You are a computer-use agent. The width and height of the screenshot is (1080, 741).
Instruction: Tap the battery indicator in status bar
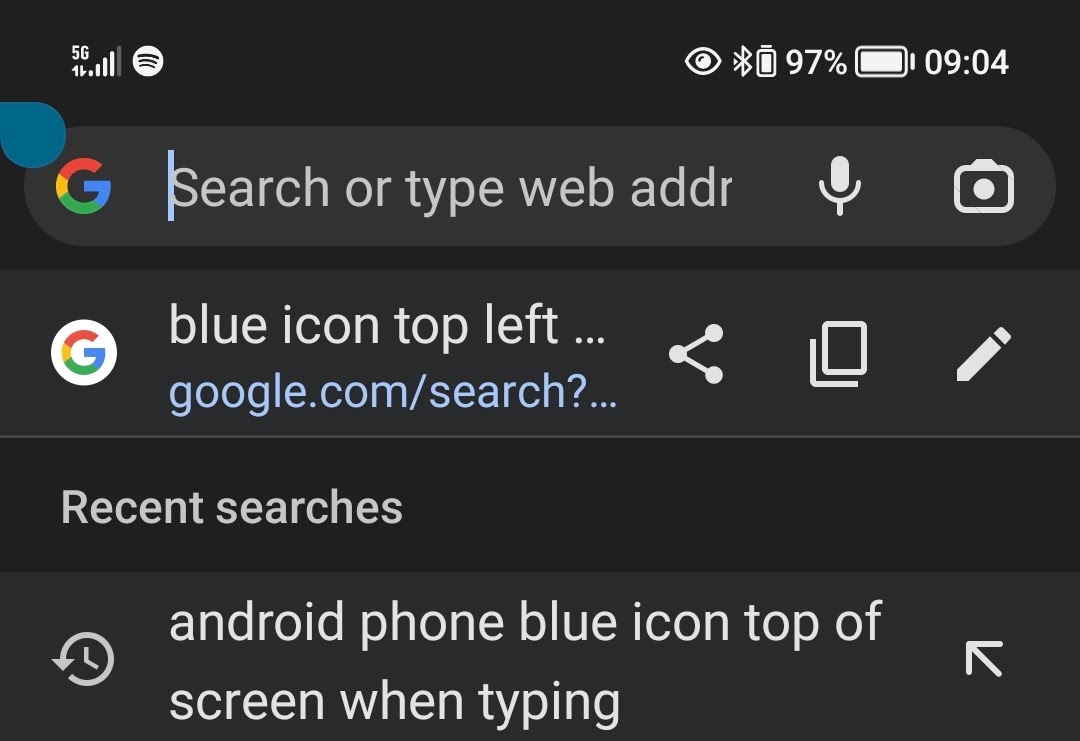[883, 63]
